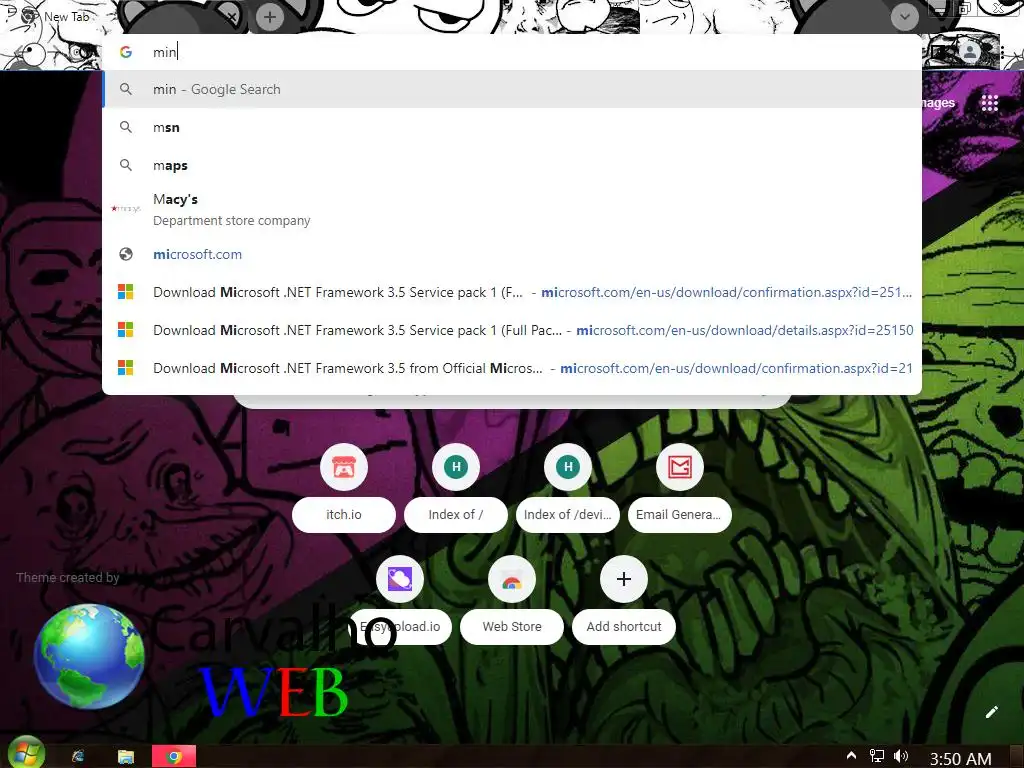Open the microsoft.com suggestion
Viewport: 1024px width, 768px height.
tap(512, 254)
